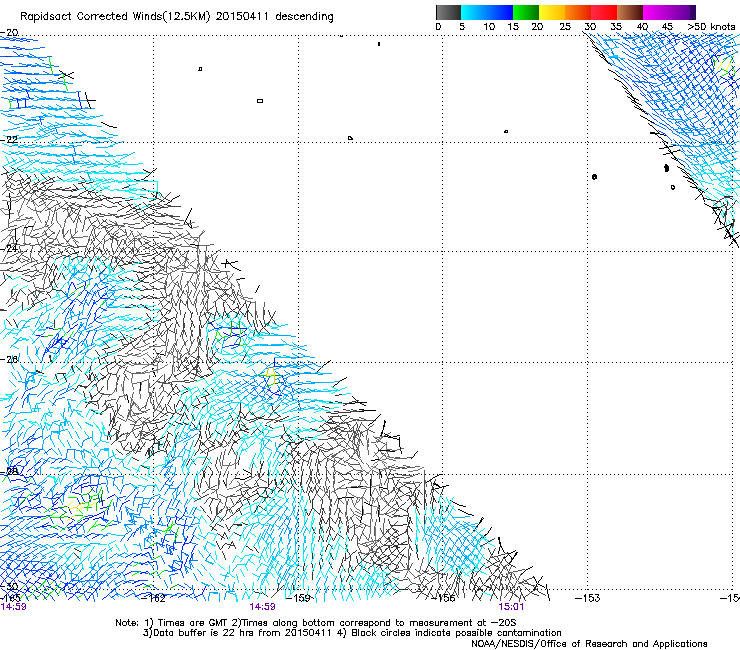The width and height of the screenshot is (740, 650).
Task: Click the magenta 40-45 knots legend segment
Action: click(656, 12)
